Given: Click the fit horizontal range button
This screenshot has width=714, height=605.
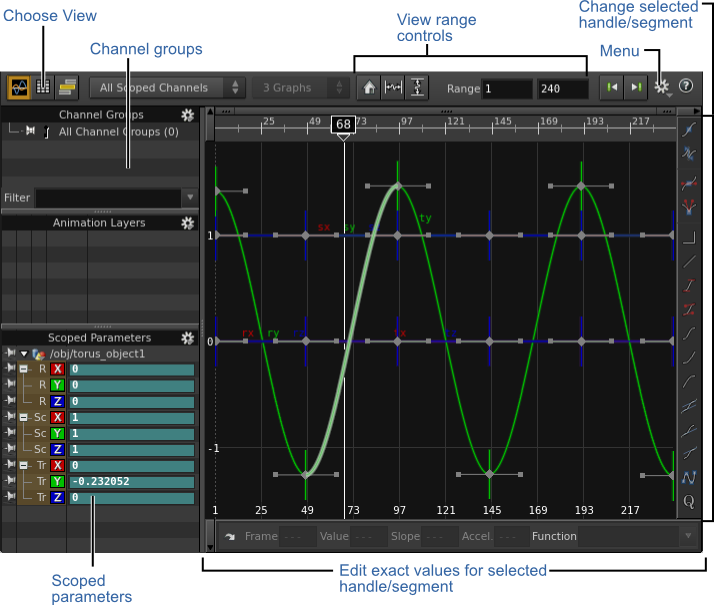Looking at the screenshot, I should pyautogui.click(x=394, y=88).
